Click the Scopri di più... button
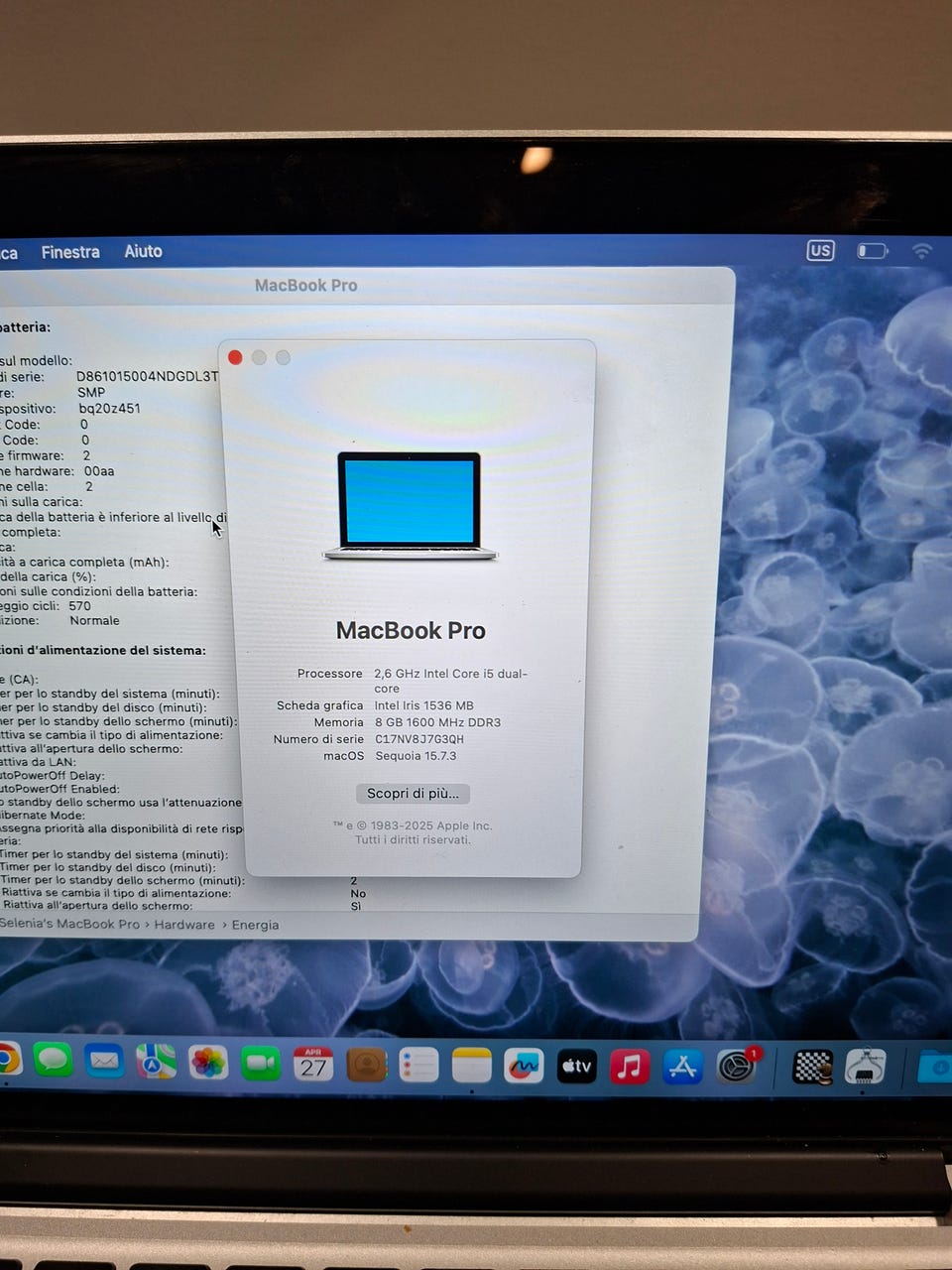The height and width of the screenshot is (1270, 952). pyautogui.click(x=413, y=793)
